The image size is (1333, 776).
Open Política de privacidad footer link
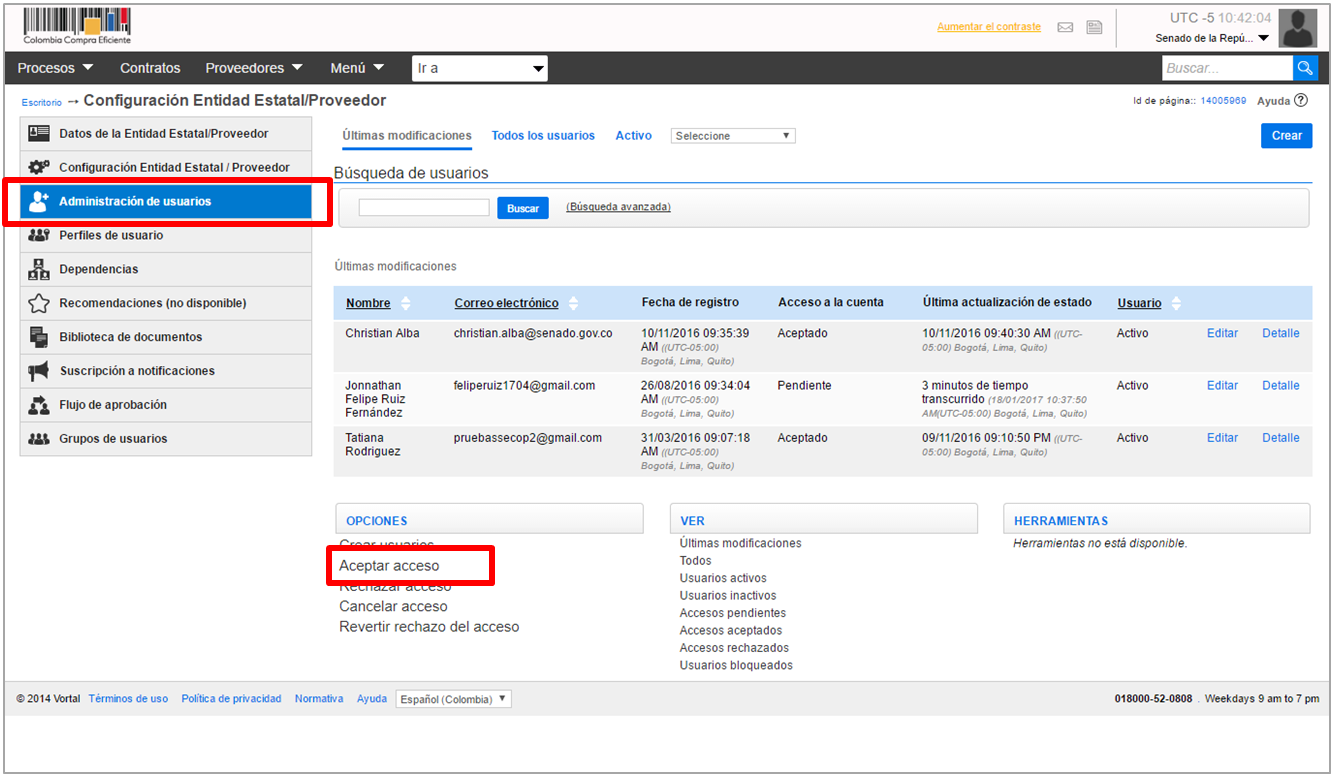pos(231,699)
